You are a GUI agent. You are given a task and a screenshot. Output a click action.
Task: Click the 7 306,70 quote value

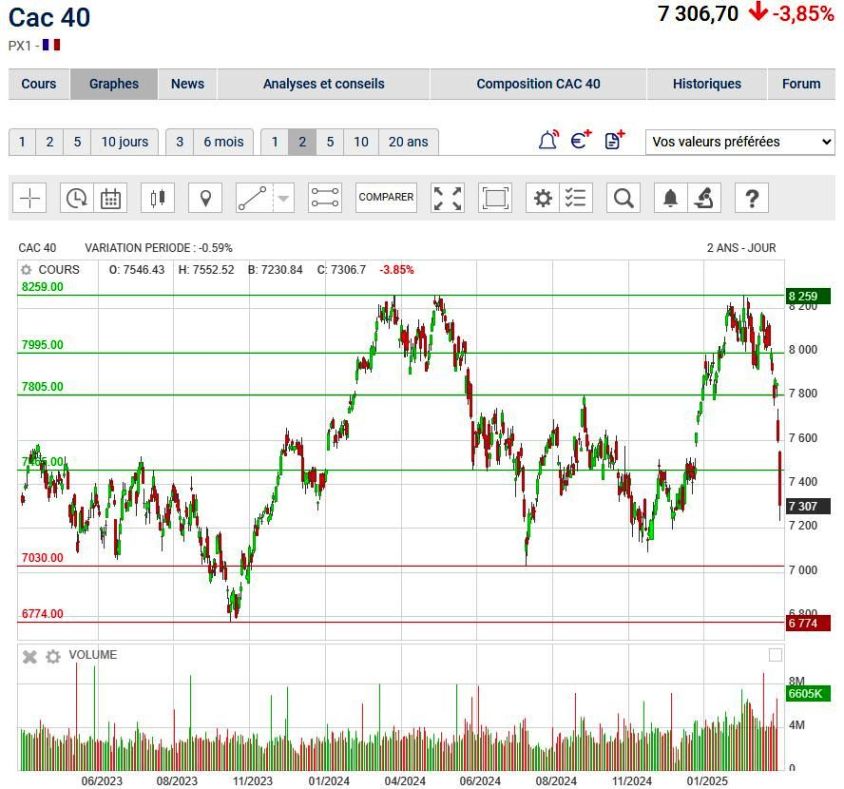(x=698, y=13)
